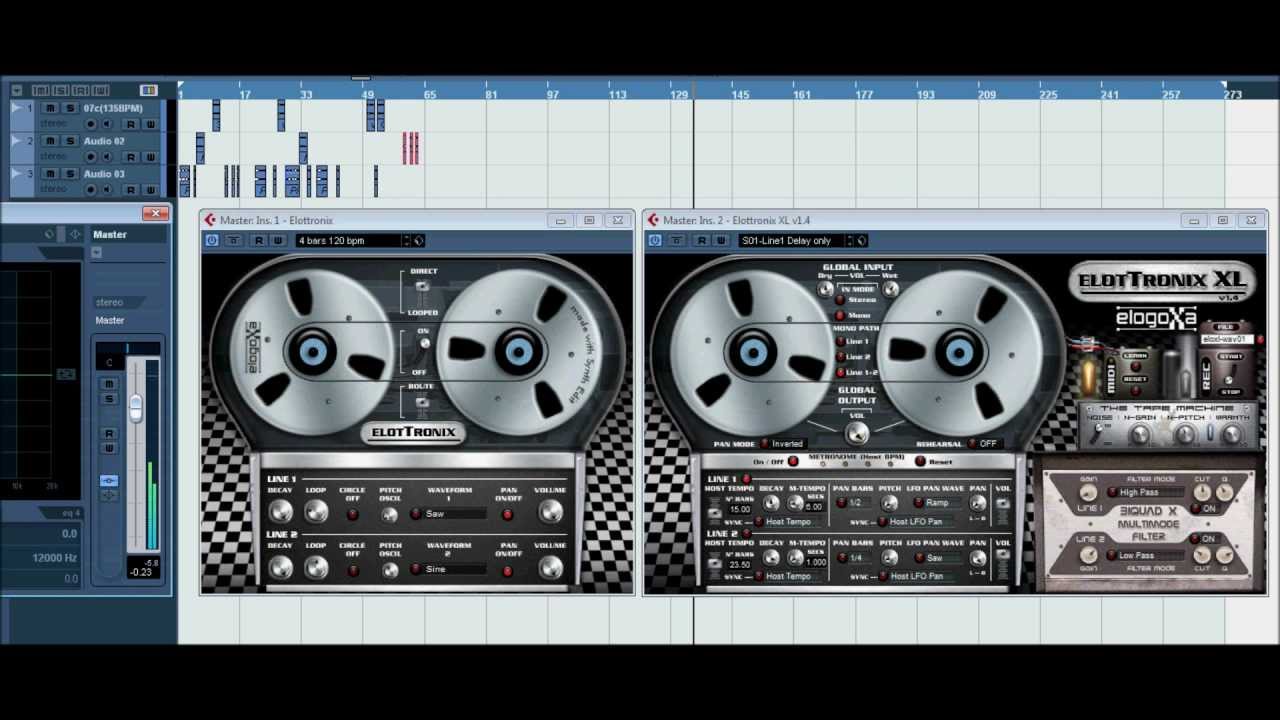Toggle Line 2 Pan On/Off LED in Elottronix
The height and width of the screenshot is (720, 1280).
click(x=508, y=570)
